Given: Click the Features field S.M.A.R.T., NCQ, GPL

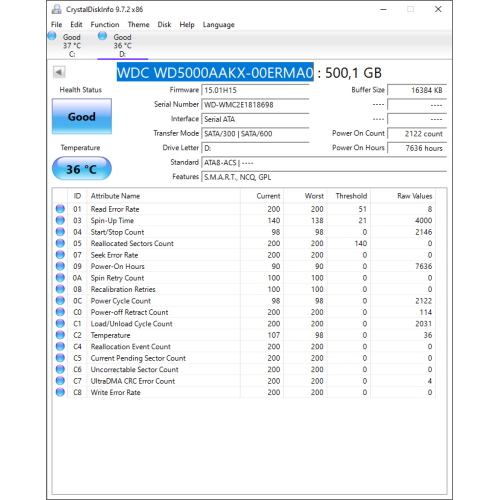Looking at the screenshot, I should (x=324, y=177).
